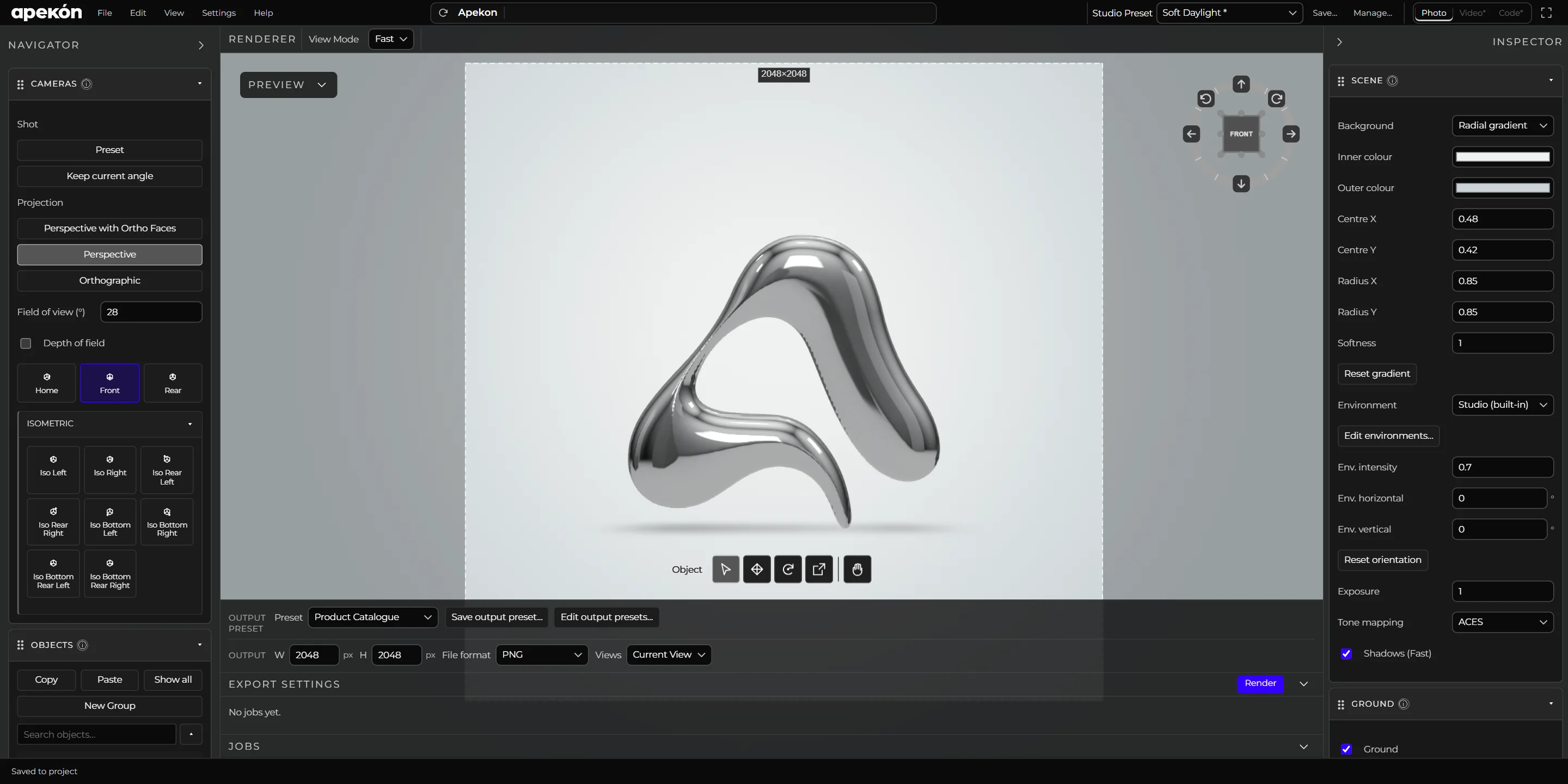Activate the move tool in Object toolbar

click(757, 569)
